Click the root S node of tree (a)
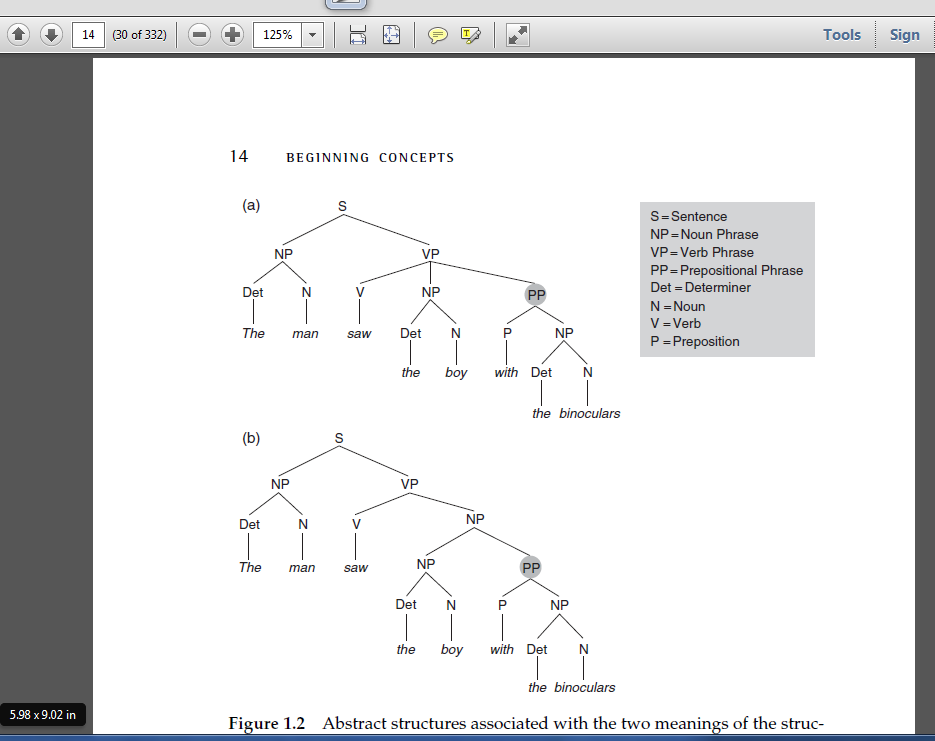 (342, 206)
